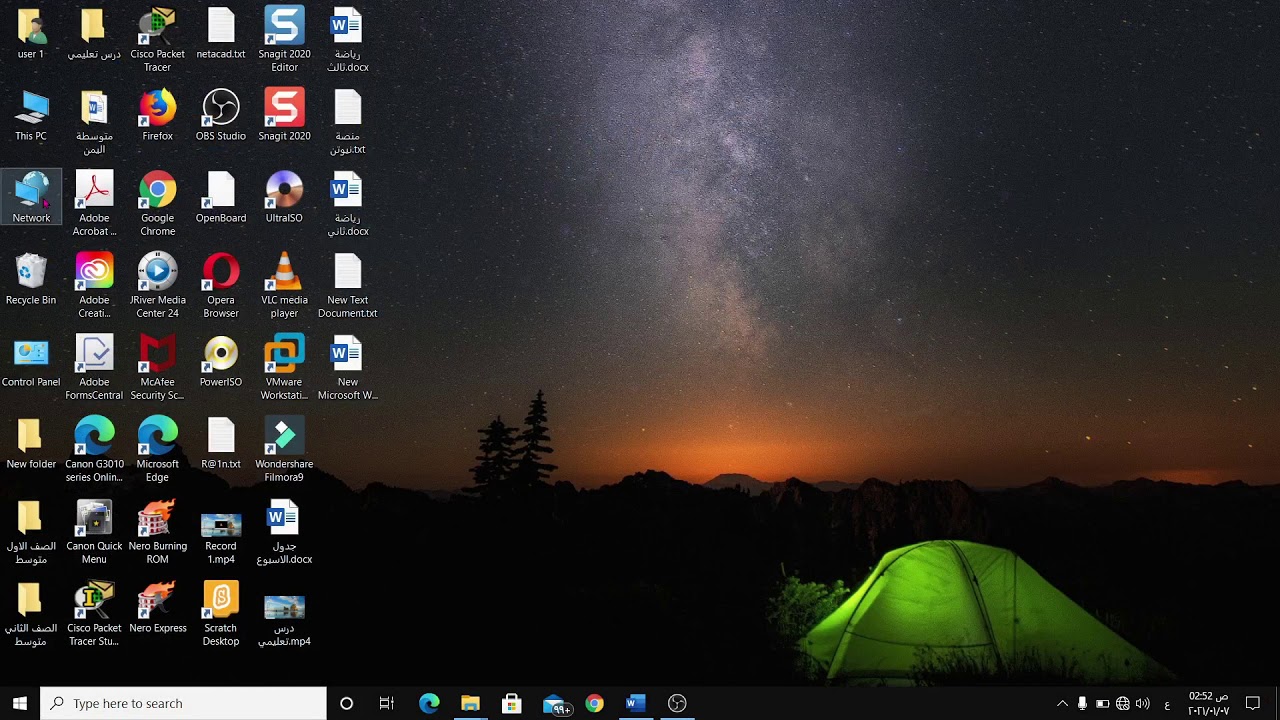Select the Google Chrome desktop icon
The image size is (1280, 720).
pos(157,203)
